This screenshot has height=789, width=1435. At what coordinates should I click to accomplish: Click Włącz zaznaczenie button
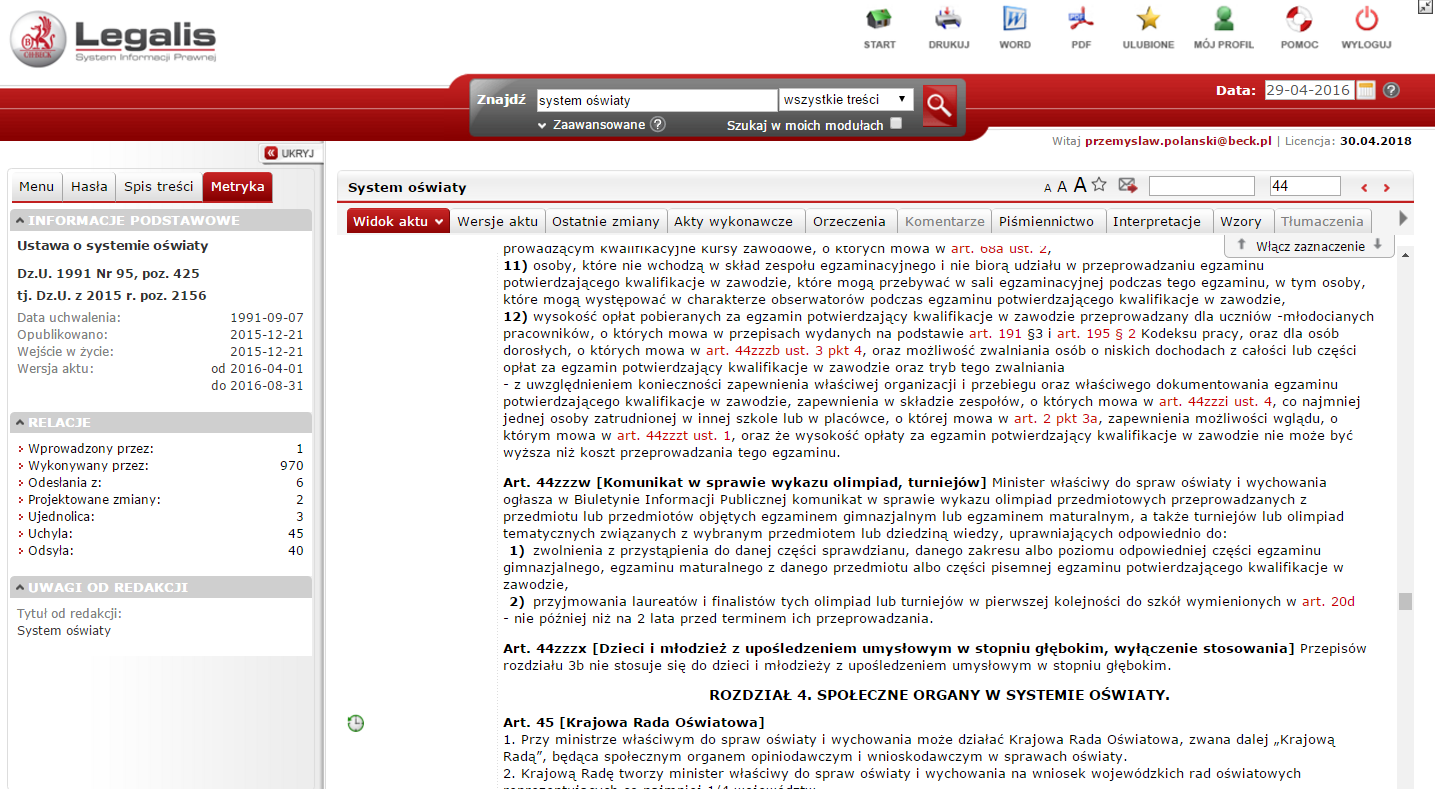[x=1309, y=245]
